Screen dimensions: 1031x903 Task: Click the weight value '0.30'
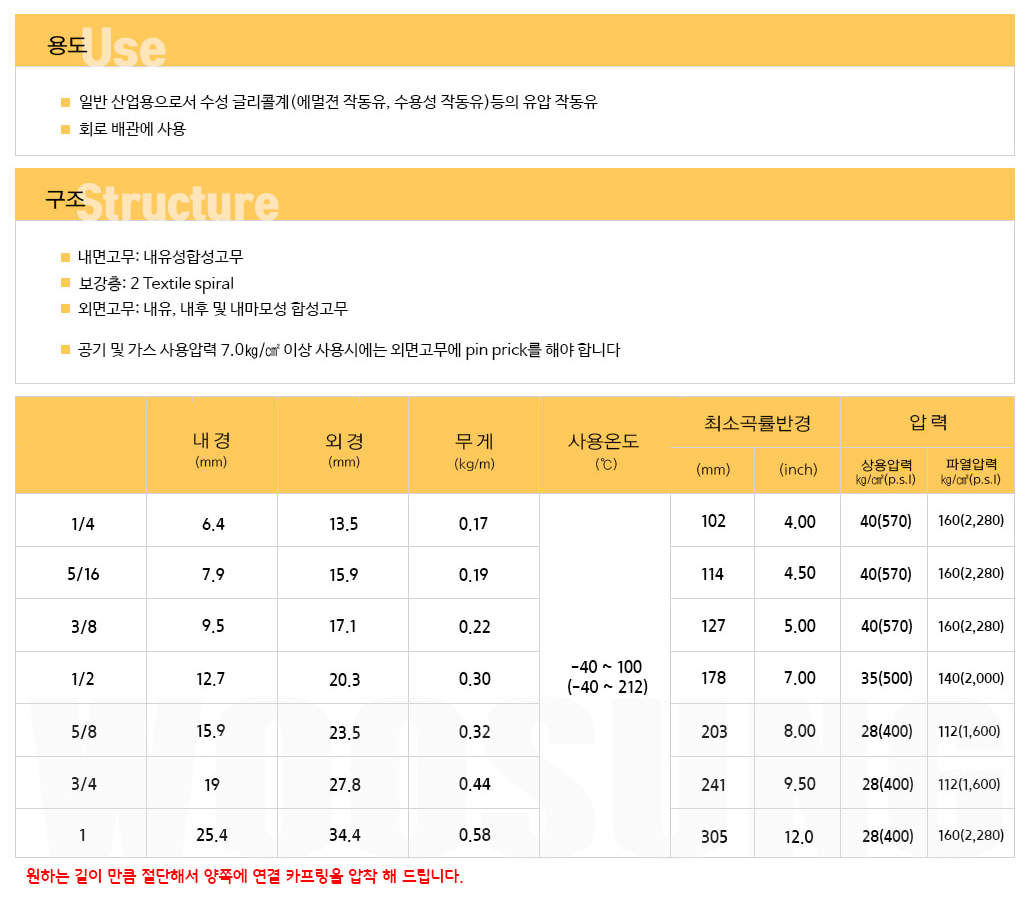tap(475, 679)
